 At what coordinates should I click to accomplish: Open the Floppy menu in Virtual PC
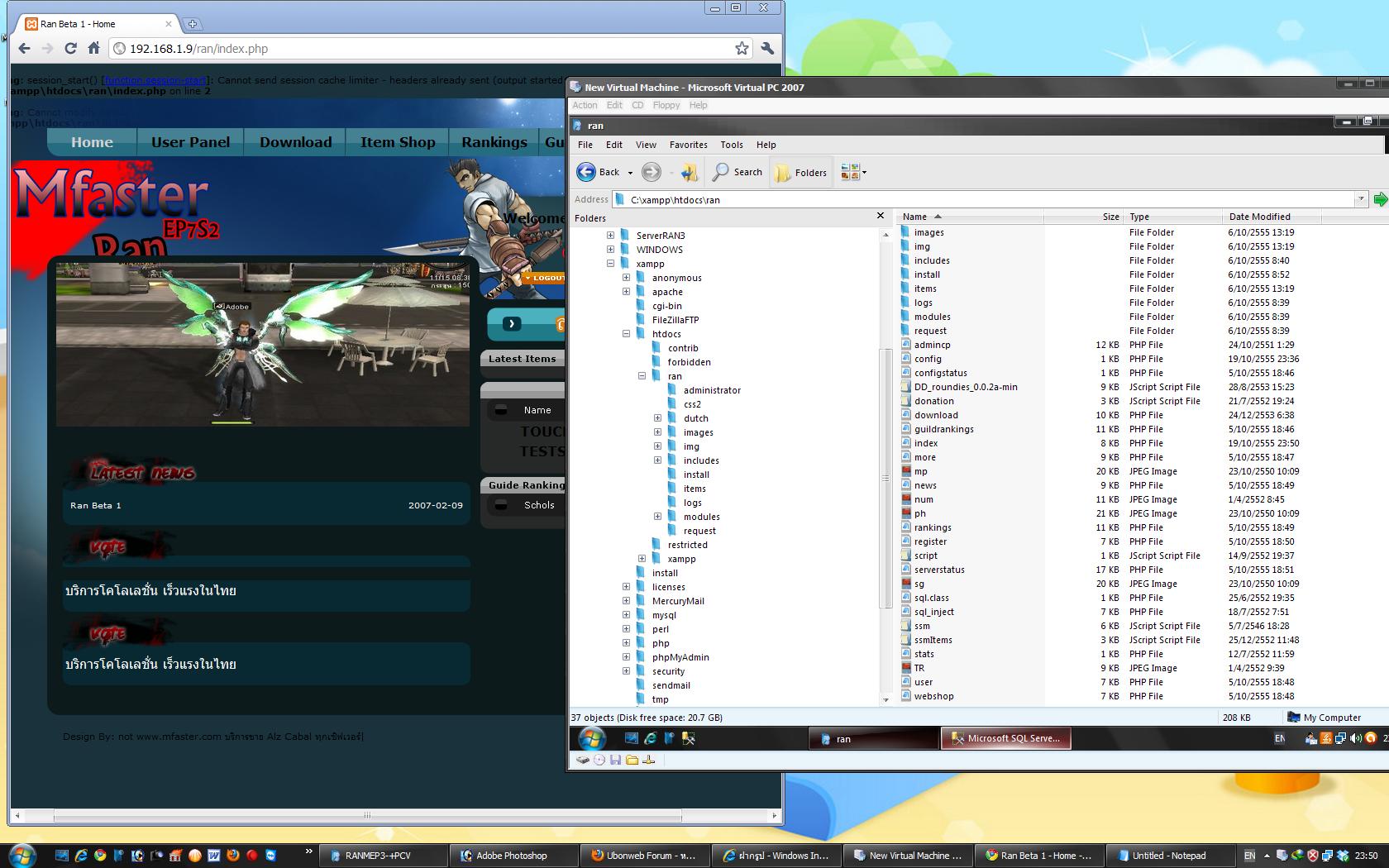coord(666,105)
